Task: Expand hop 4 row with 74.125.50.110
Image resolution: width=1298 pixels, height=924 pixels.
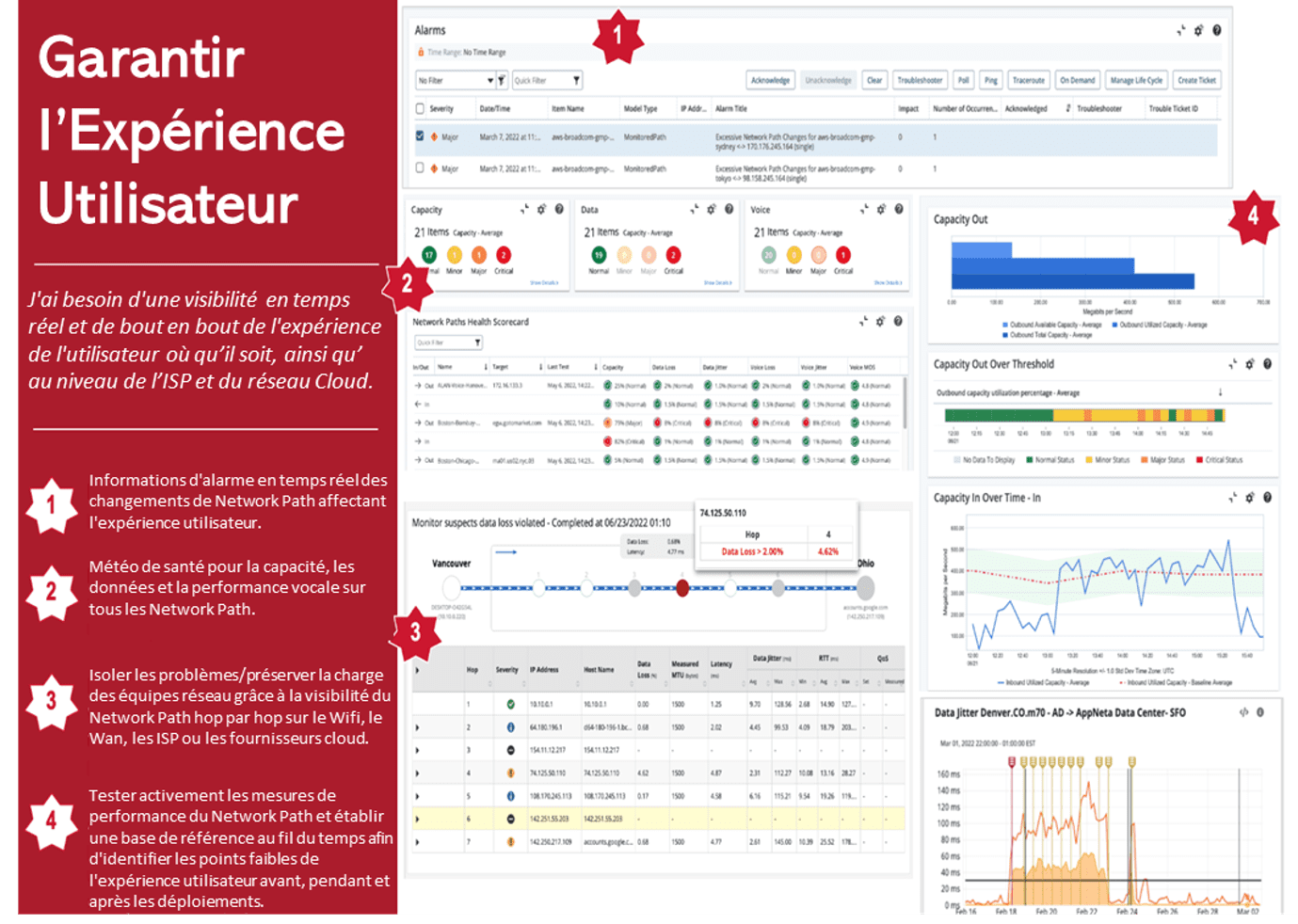Action: click(417, 773)
